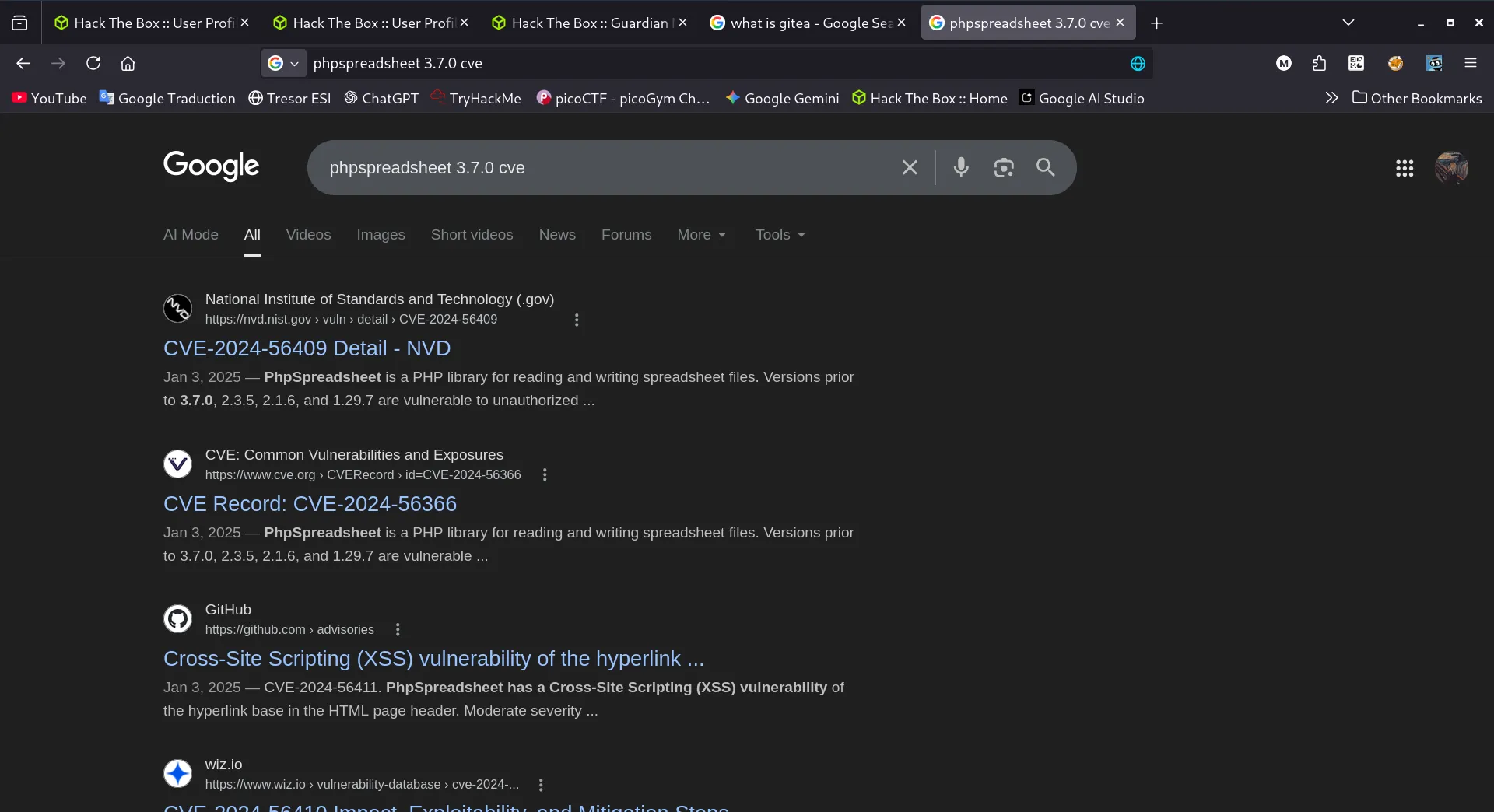Open the search engine selector dropdown
1494x812 pixels.
283,64
